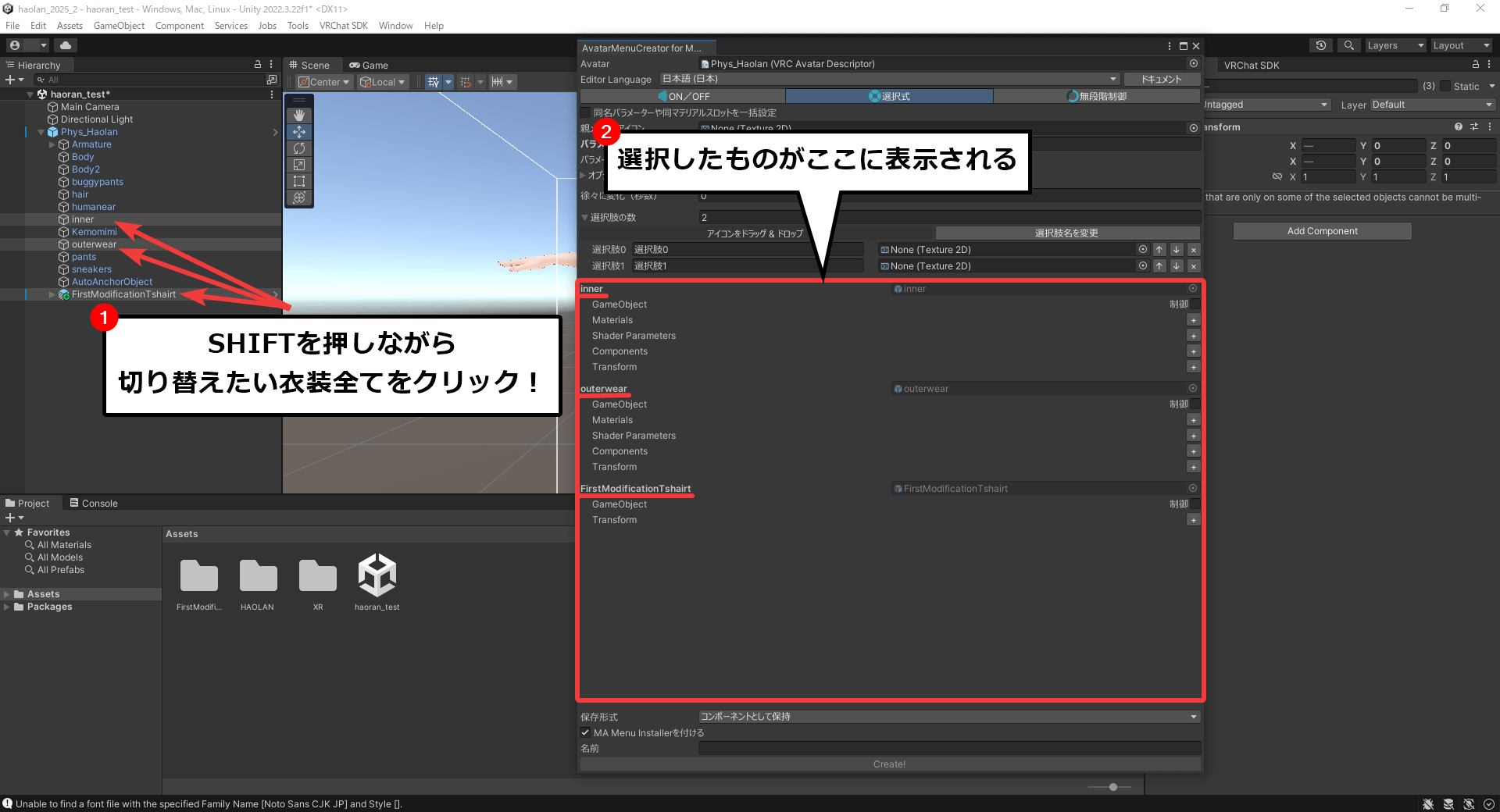
Task: Add inner Materials with plus icon
Action: (x=1193, y=320)
